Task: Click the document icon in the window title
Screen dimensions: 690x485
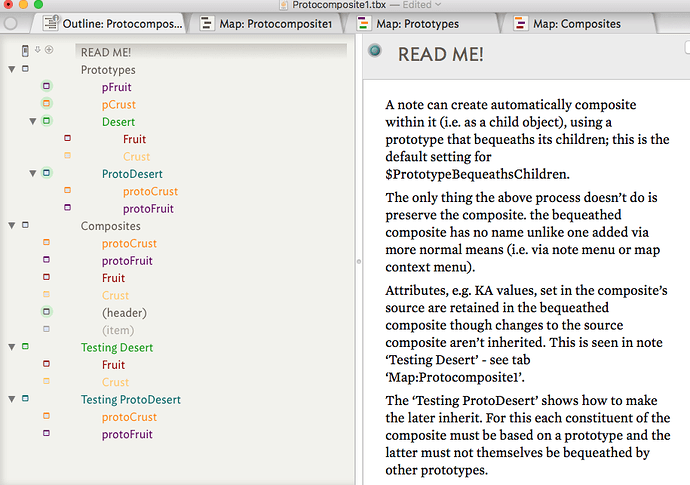Action: point(284,5)
